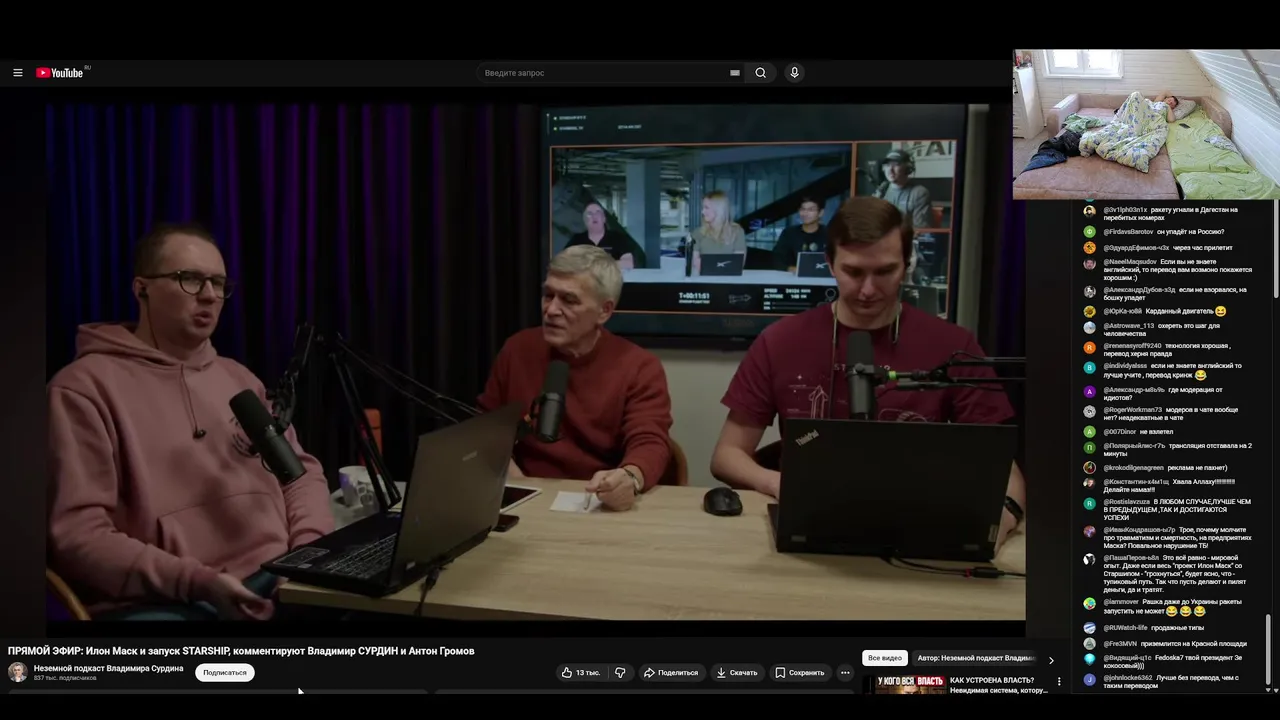
Task: Open avatar of @johnlocke6362 in chat
Action: point(1089,680)
